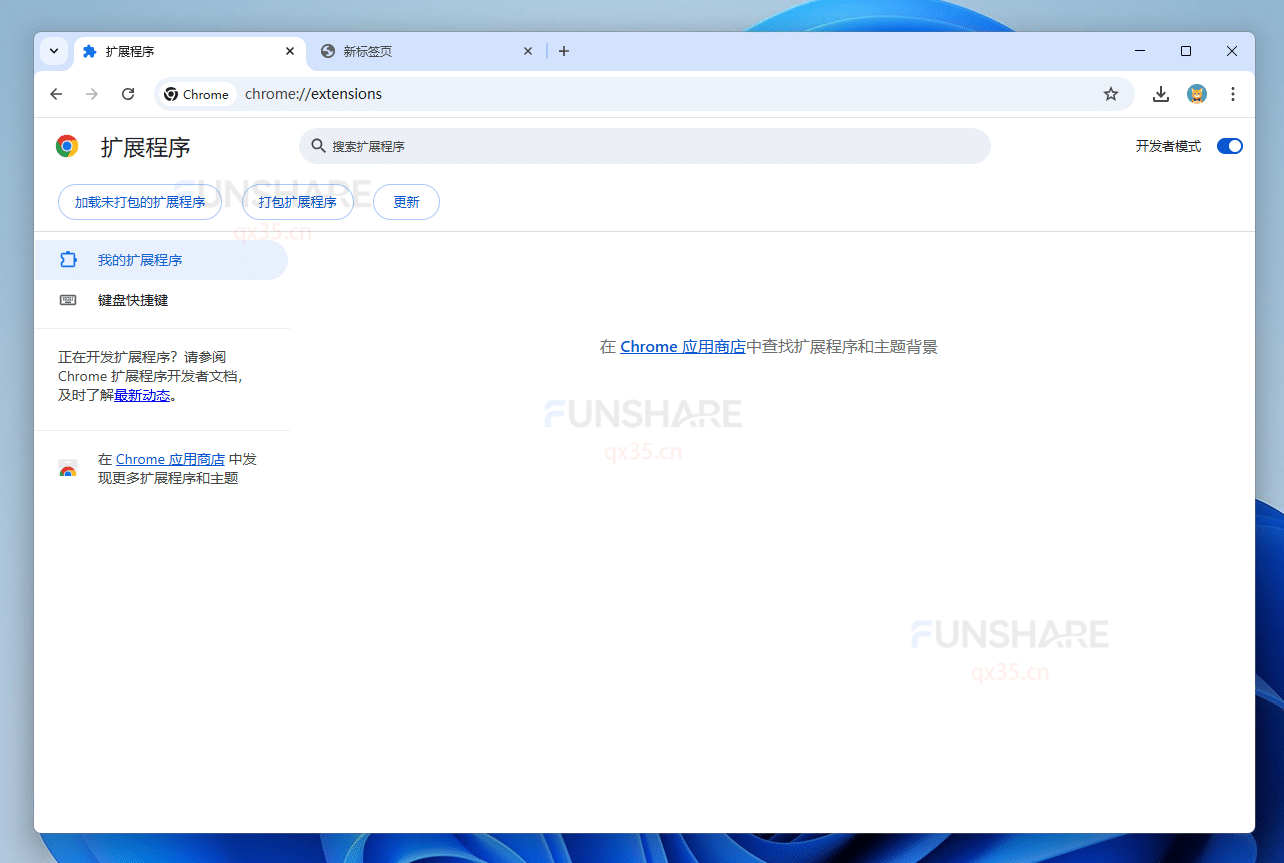Click the tab search chevron at top left
Viewport: 1284px width, 863px height.
(54, 51)
